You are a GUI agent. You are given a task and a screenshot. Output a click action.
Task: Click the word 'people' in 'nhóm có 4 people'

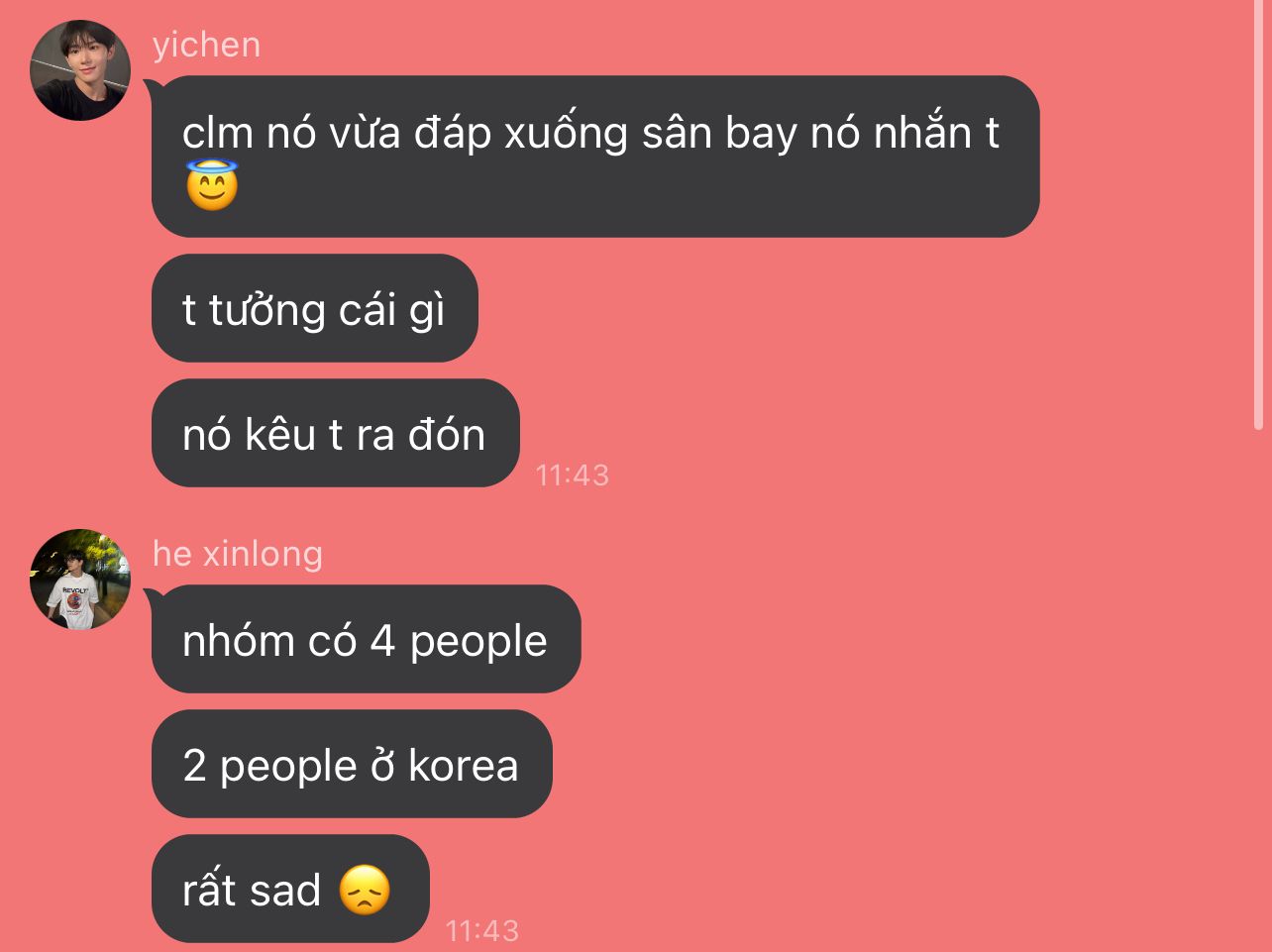tap(478, 643)
